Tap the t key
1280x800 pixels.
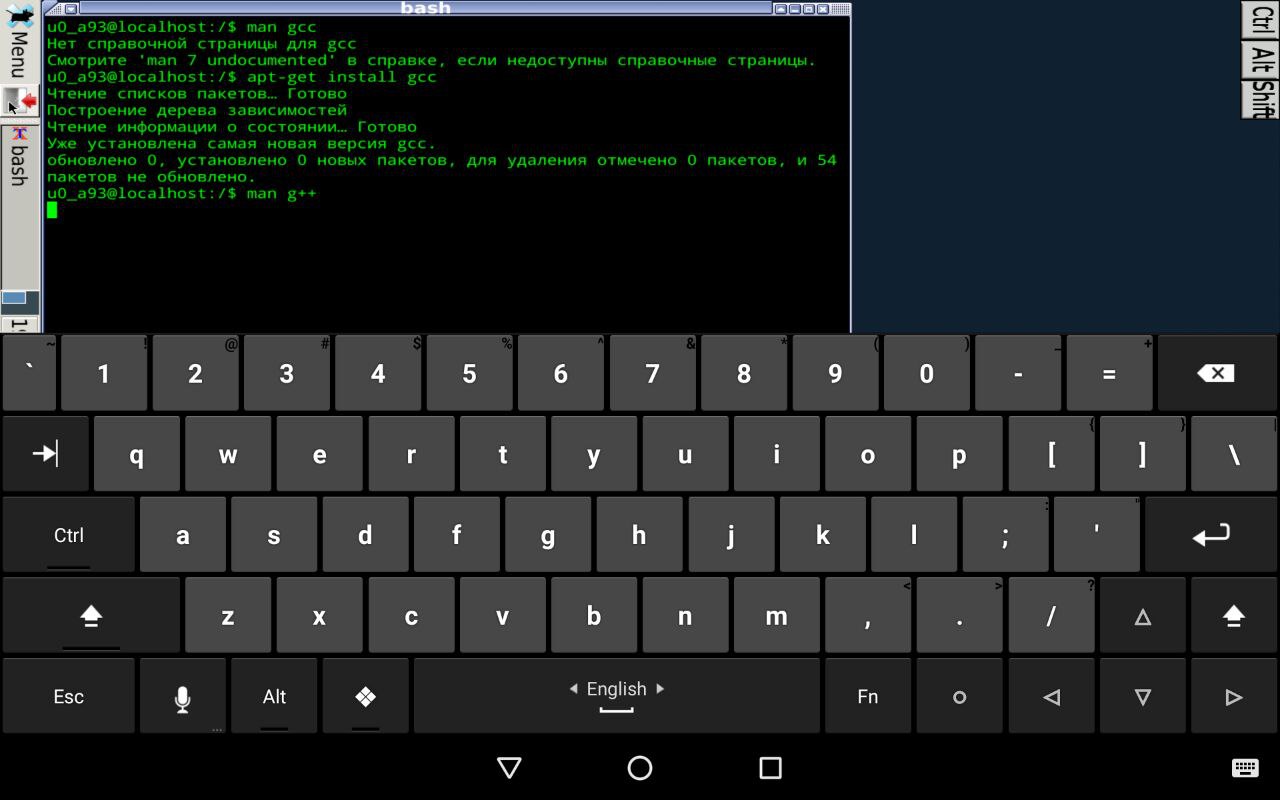(502, 454)
